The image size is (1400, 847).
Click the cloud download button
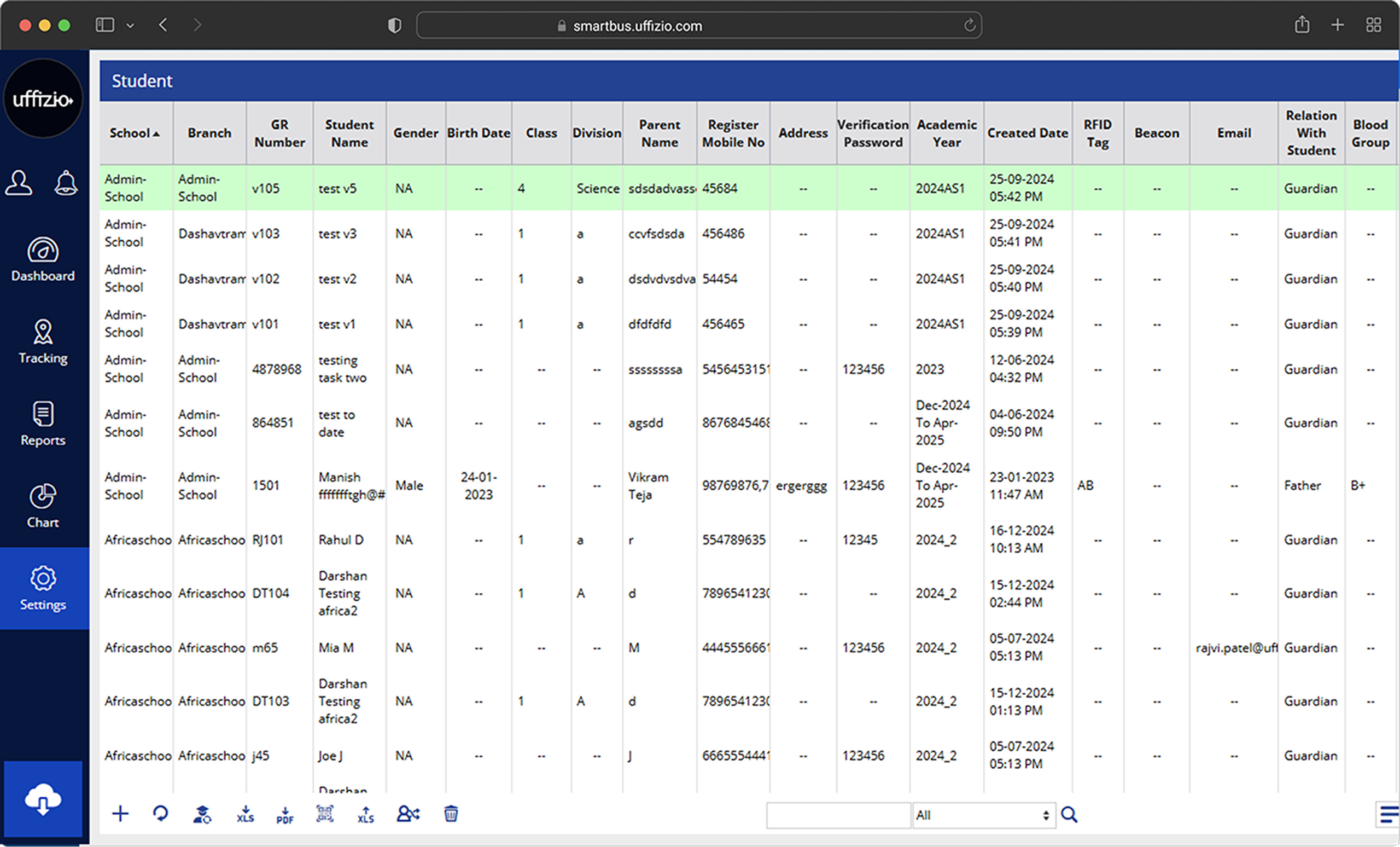click(x=43, y=799)
